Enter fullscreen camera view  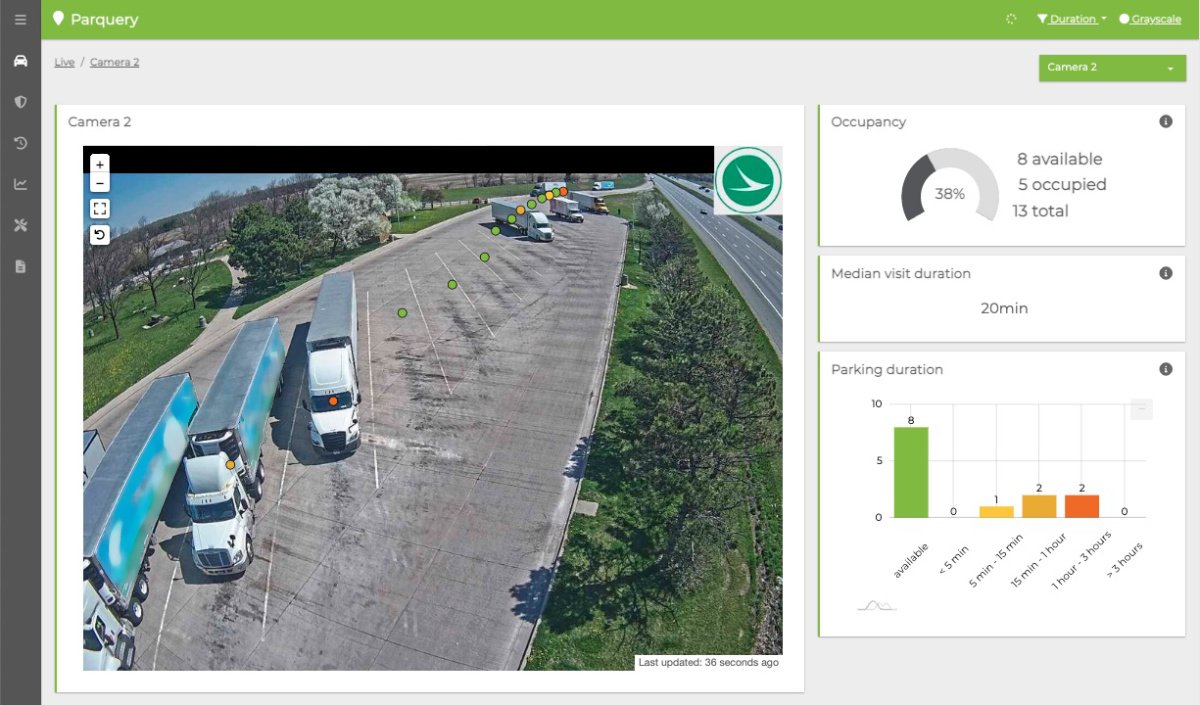(100, 209)
